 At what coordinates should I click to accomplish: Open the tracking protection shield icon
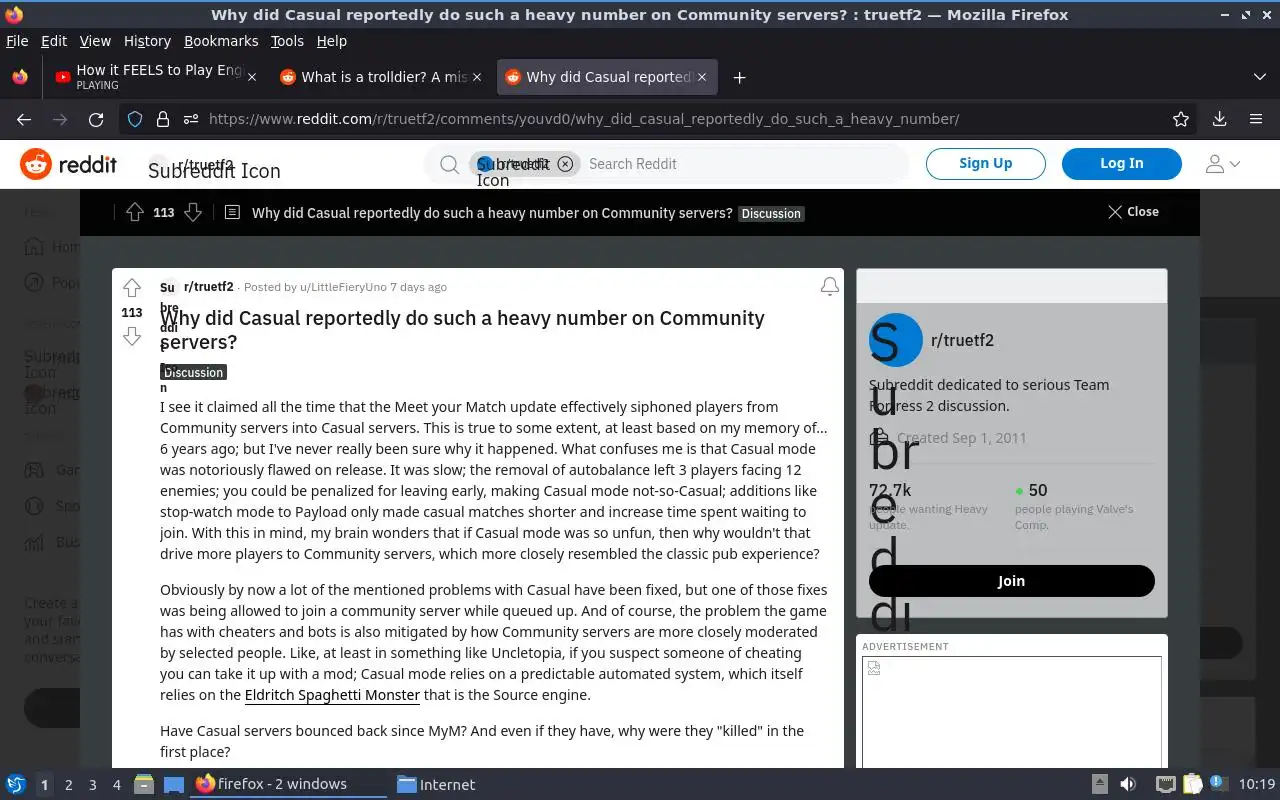(135, 119)
